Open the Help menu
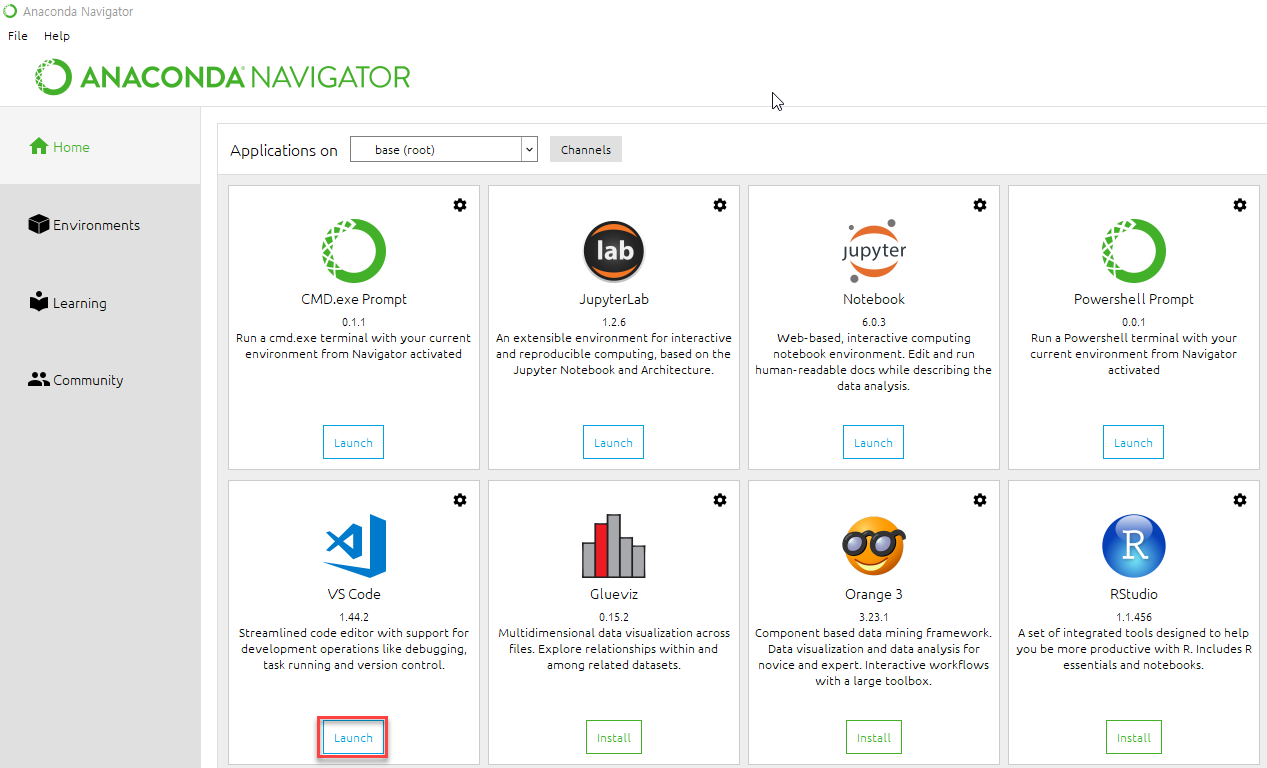 57,36
